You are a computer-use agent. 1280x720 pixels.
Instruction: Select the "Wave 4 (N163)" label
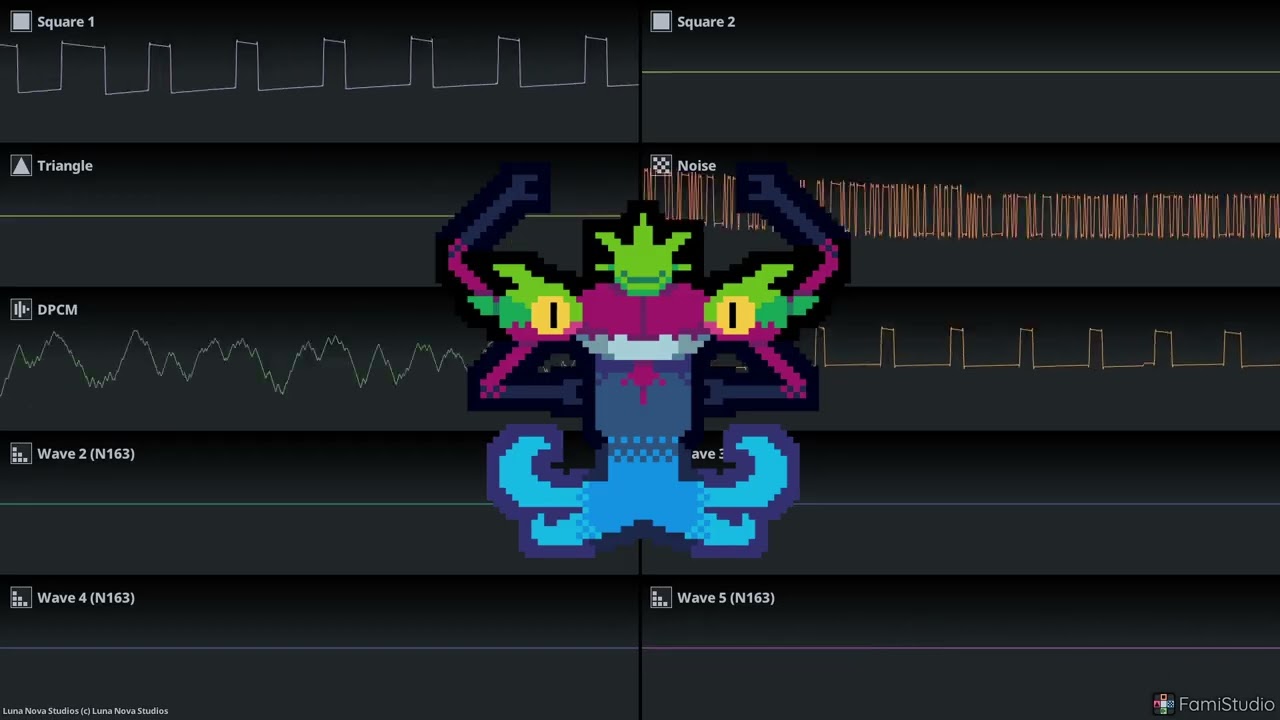click(x=86, y=598)
